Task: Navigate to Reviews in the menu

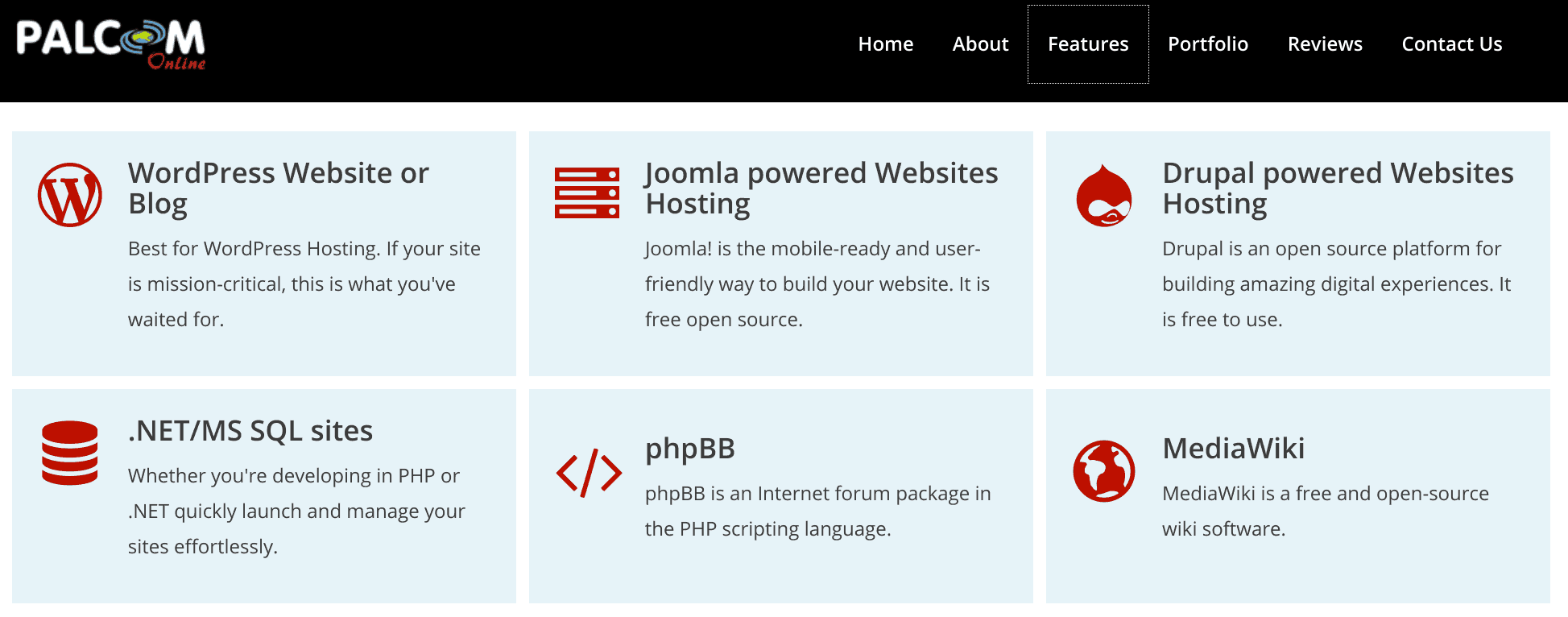Action: pos(1325,44)
